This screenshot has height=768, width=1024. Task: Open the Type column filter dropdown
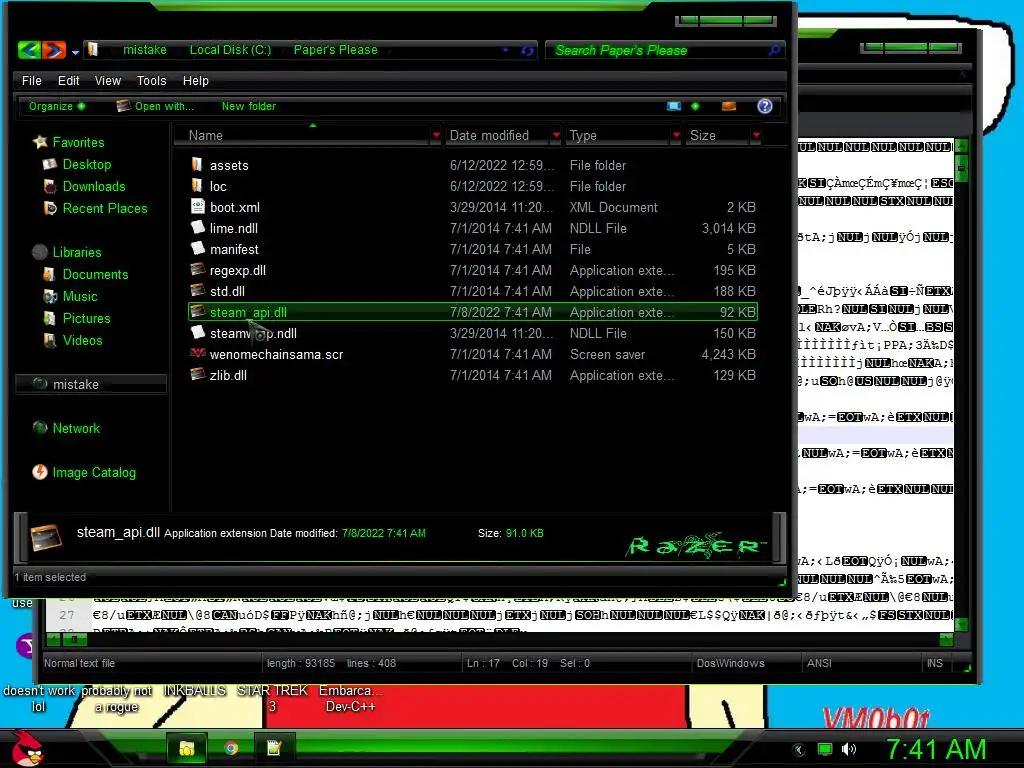[676, 135]
